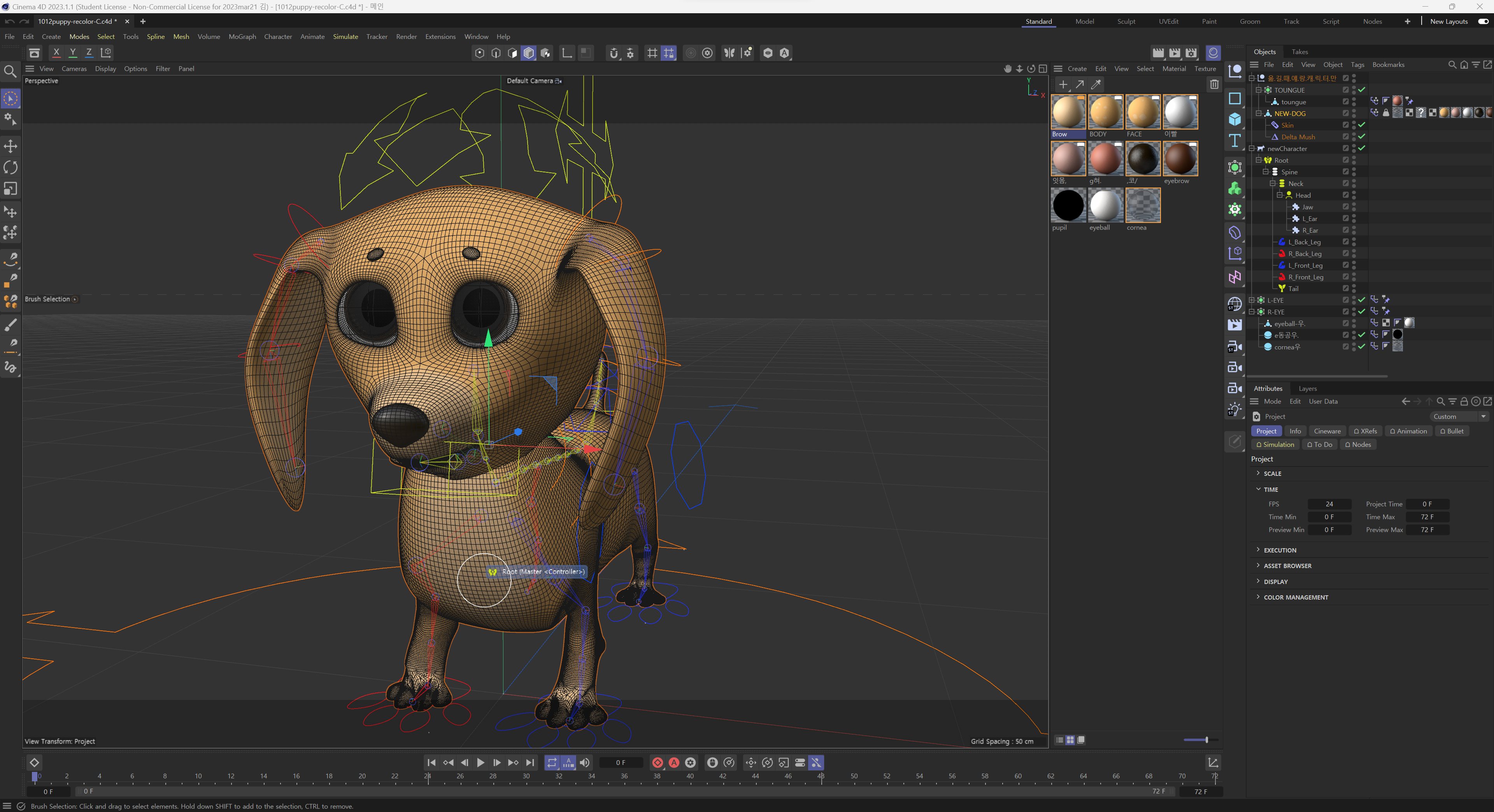Select the Move tool in left toolbar
The width and height of the screenshot is (1494, 812).
[x=11, y=146]
